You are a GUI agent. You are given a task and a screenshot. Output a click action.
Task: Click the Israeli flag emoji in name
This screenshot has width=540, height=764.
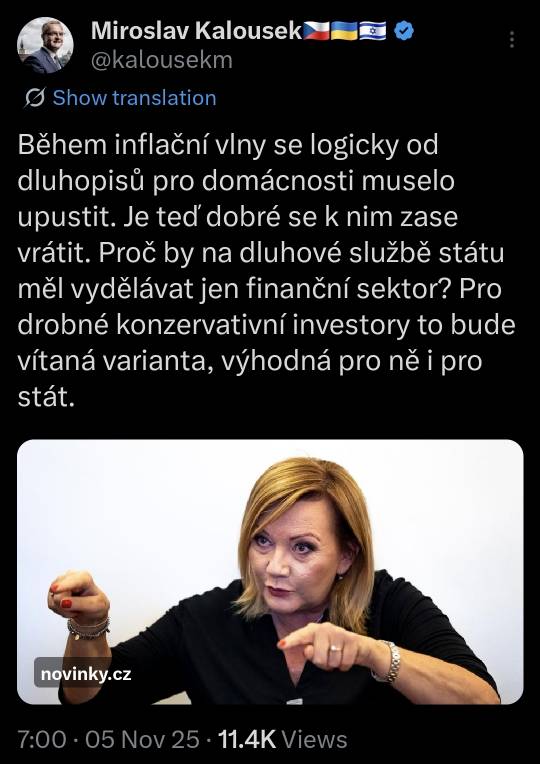(x=373, y=31)
